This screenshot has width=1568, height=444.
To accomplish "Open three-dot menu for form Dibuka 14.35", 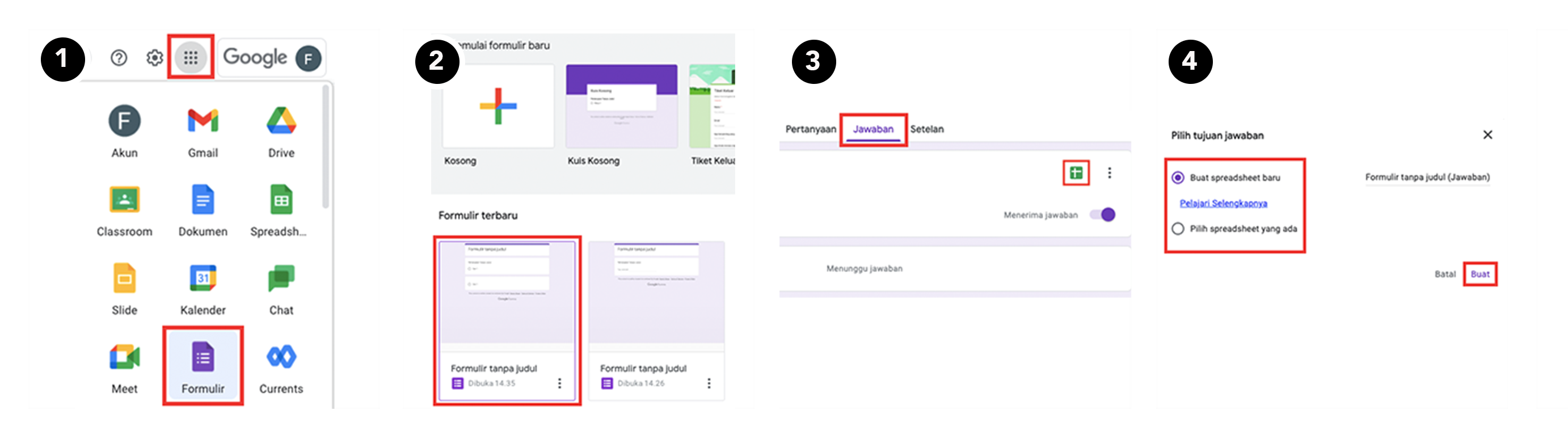I will [559, 383].
